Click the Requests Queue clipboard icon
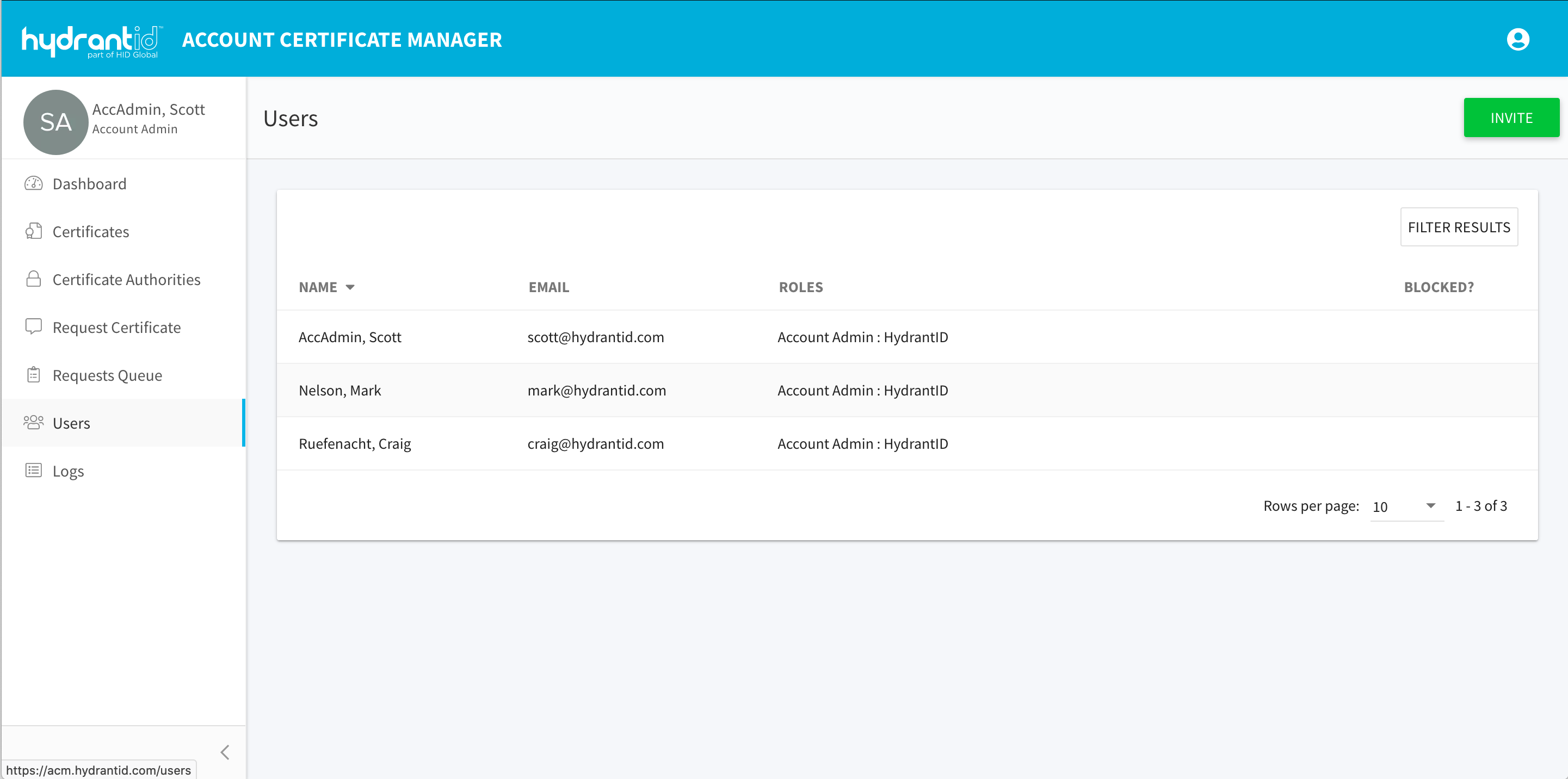The height and width of the screenshot is (779, 1568). point(34,375)
